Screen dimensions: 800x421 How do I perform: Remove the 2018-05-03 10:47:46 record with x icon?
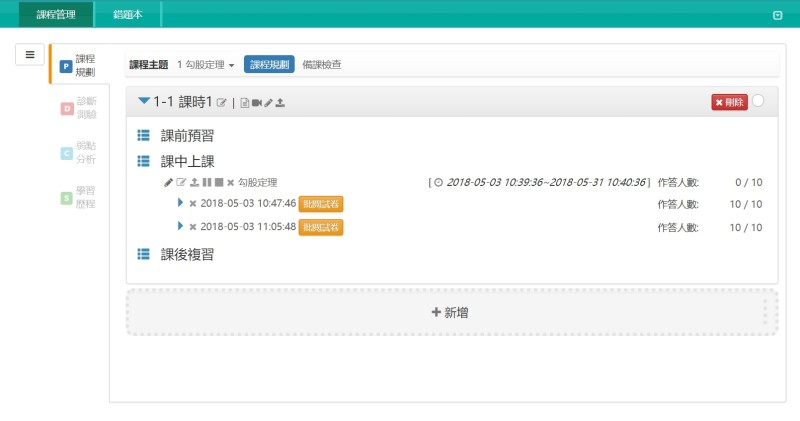point(193,203)
